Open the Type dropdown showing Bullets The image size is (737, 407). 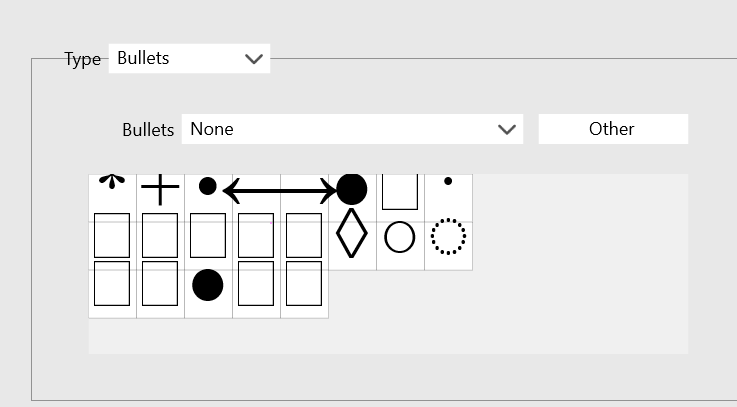point(176,58)
